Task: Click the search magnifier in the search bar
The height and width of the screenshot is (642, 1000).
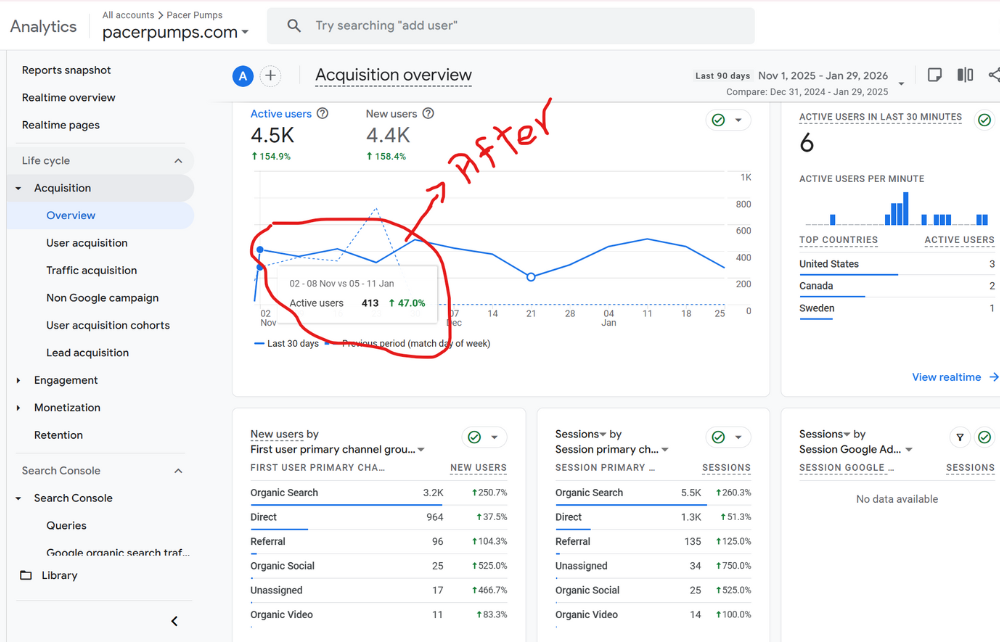Action: 293,25
